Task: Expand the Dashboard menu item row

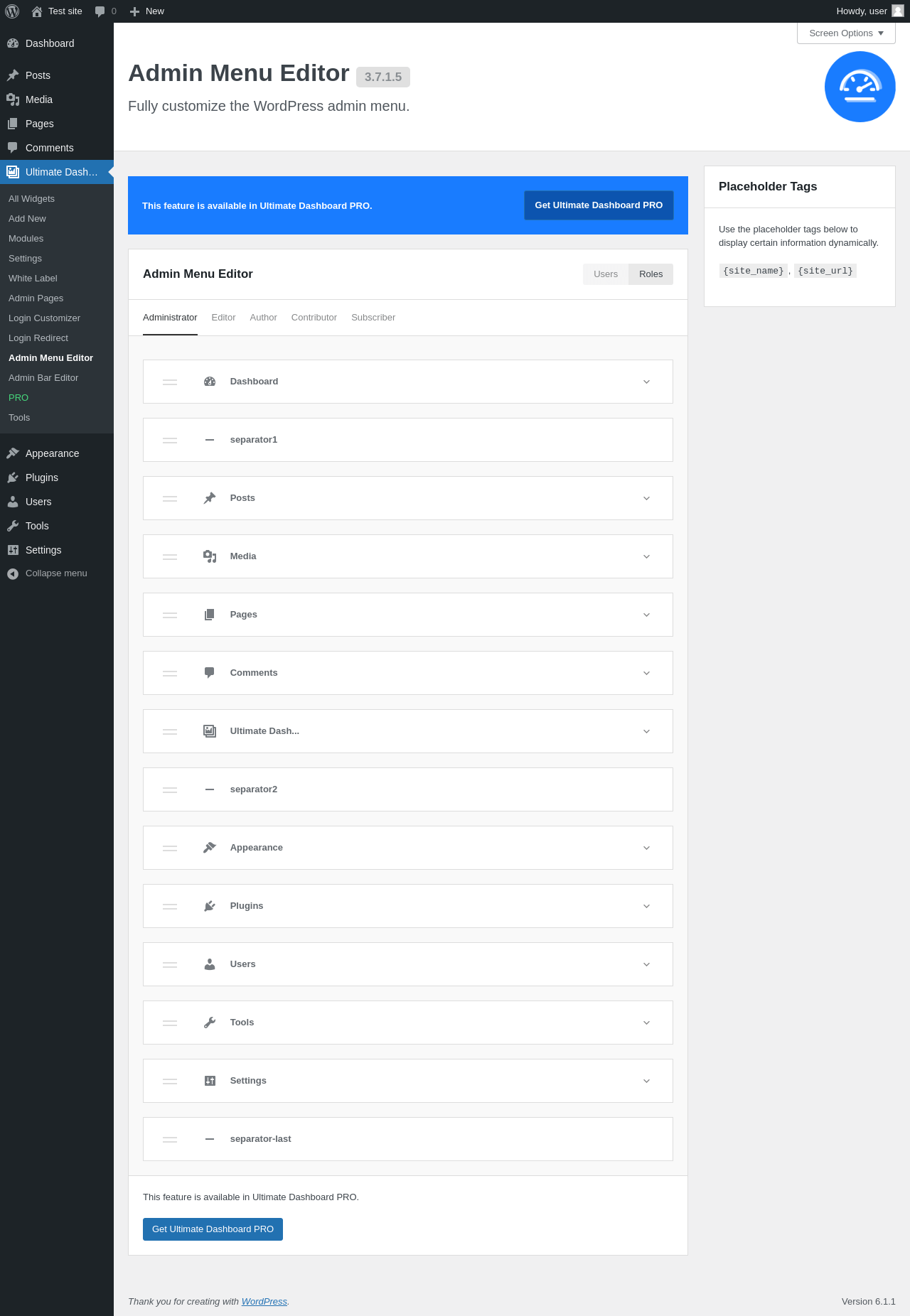Action: click(x=646, y=382)
